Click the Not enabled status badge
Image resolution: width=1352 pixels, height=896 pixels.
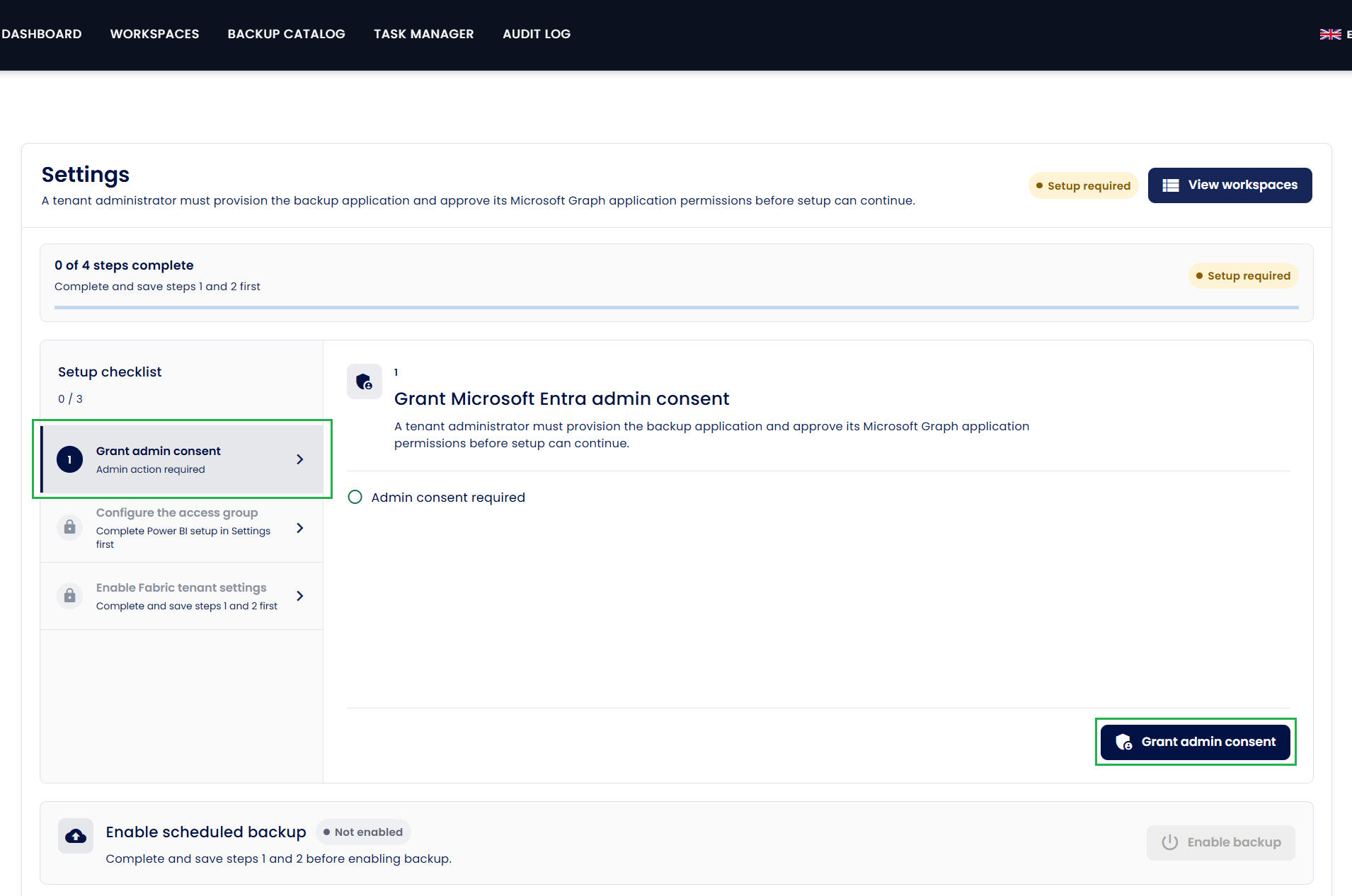[x=362, y=832]
